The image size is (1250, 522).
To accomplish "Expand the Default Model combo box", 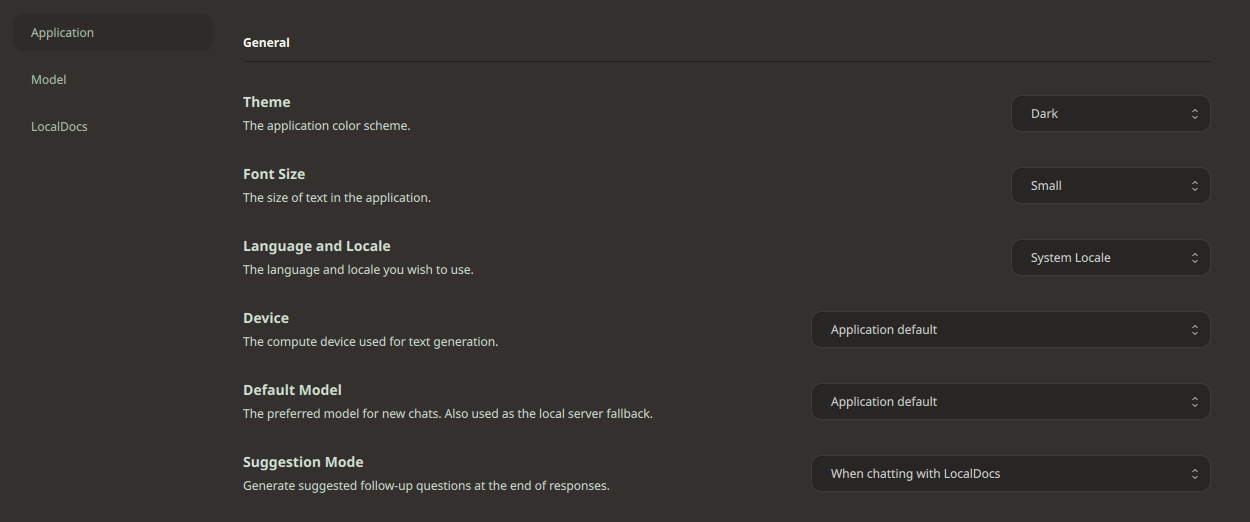I will [x=1011, y=402].
